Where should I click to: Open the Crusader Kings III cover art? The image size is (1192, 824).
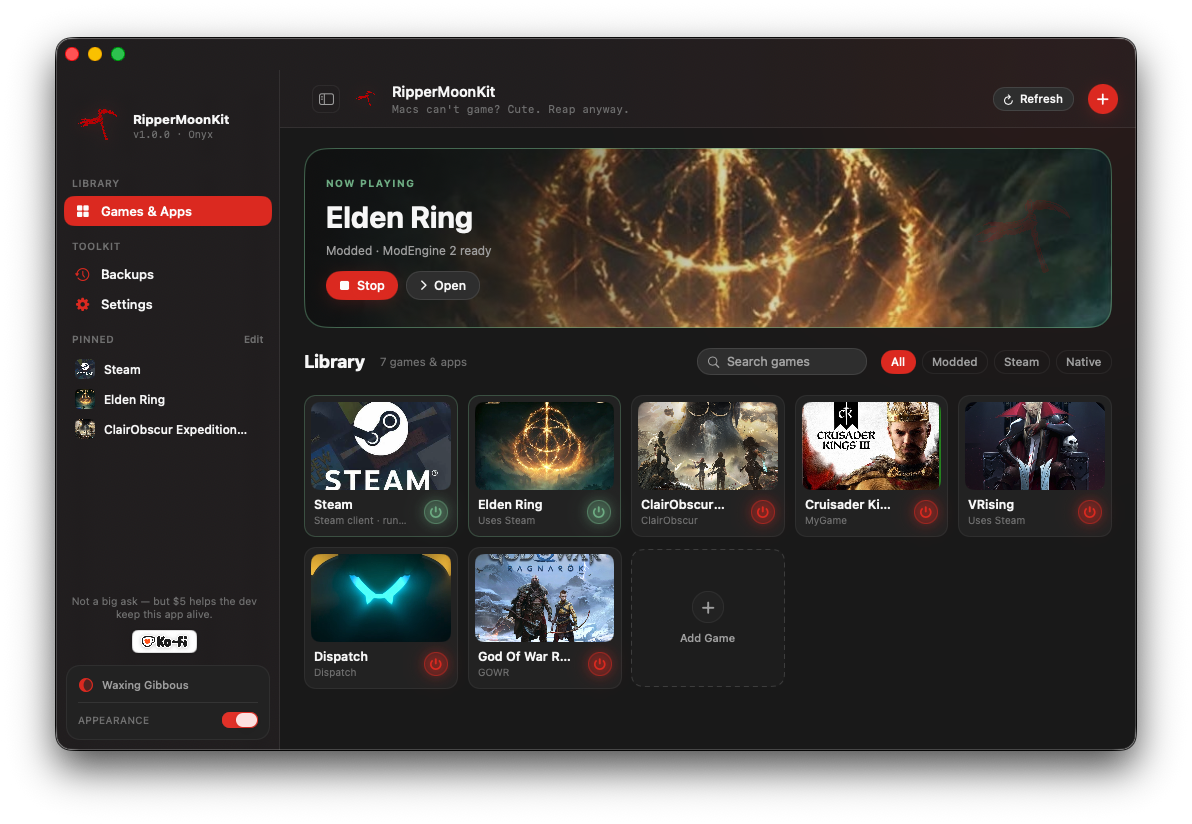pyautogui.click(x=871, y=446)
